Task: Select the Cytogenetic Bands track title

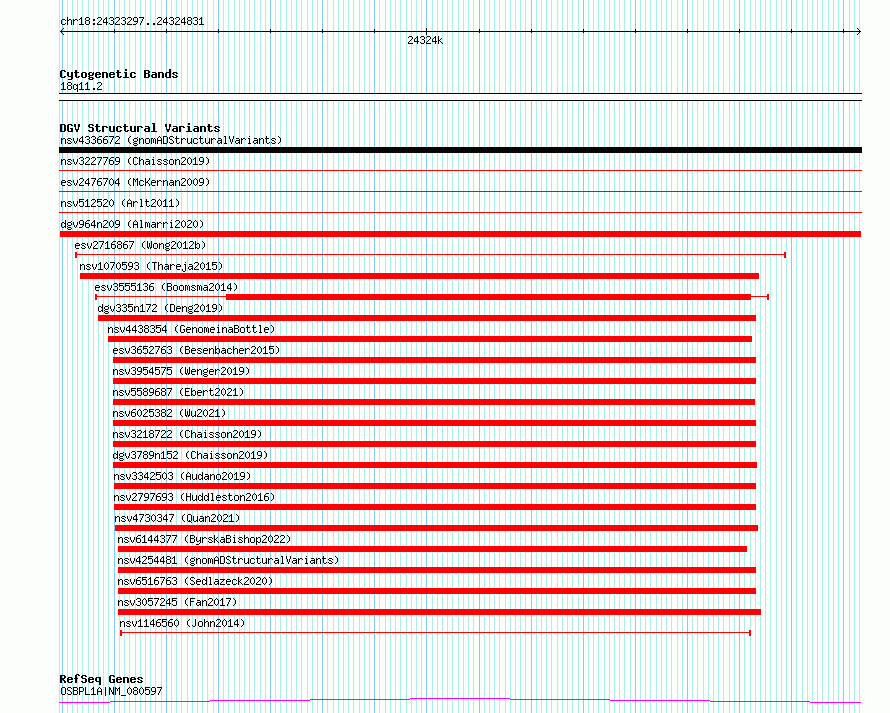Action: click(x=119, y=74)
